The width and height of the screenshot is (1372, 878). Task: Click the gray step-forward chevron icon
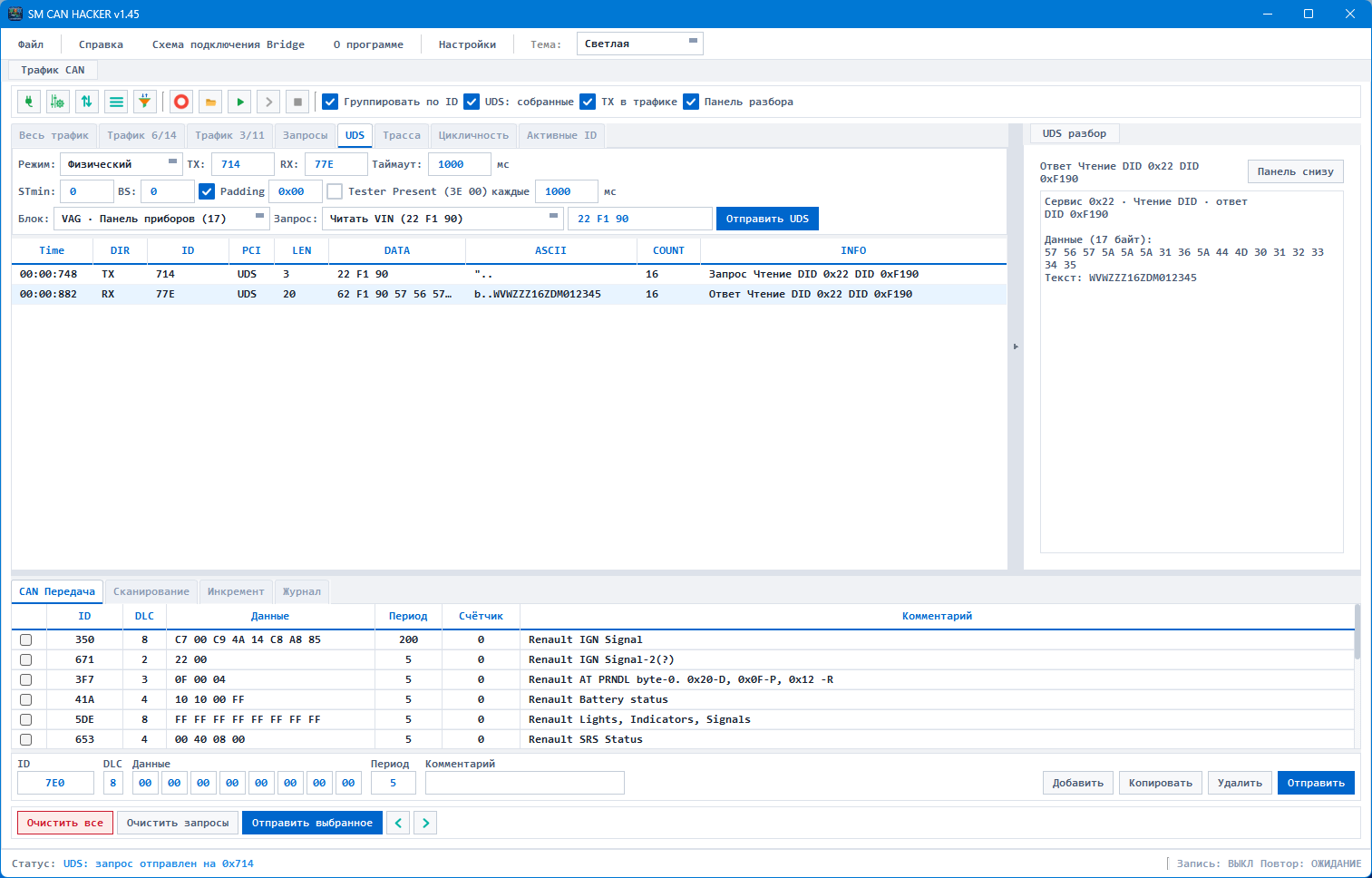[x=268, y=102]
